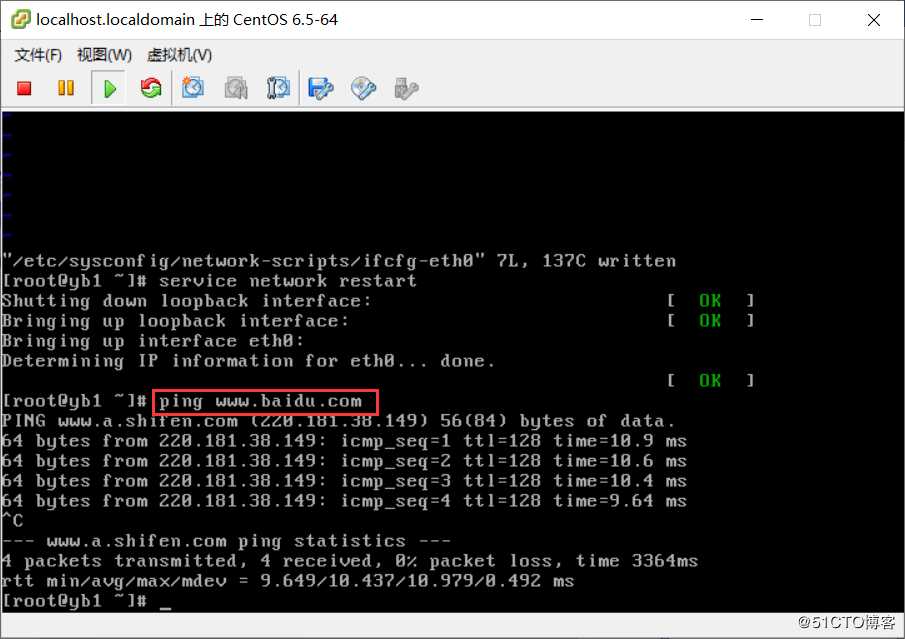Click 'Bringing up interface eth0:' line

[x=152, y=341]
